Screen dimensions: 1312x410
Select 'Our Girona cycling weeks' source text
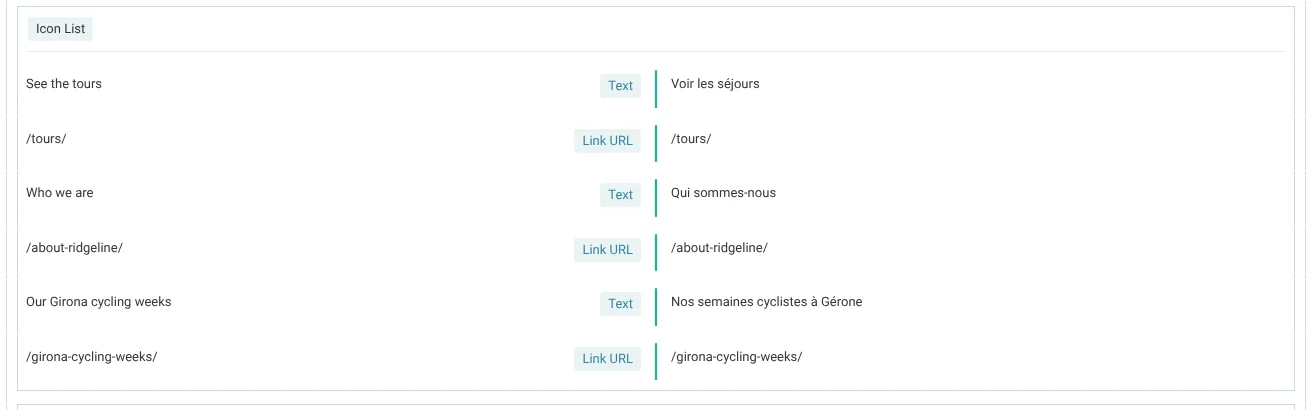pyautogui.click(x=99, y=302)
